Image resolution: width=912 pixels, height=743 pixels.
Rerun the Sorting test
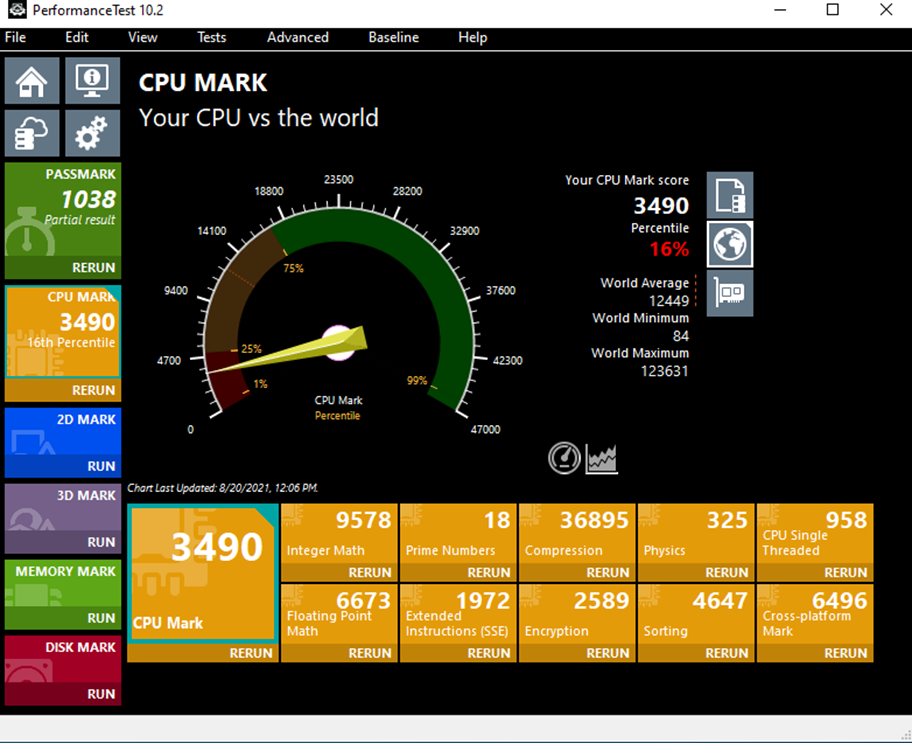pos(696,653)
